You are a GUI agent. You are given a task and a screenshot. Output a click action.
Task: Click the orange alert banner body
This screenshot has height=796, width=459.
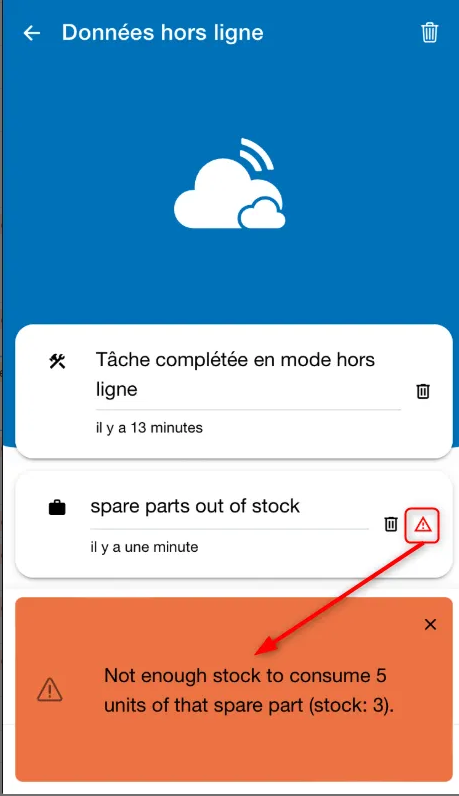234,689
